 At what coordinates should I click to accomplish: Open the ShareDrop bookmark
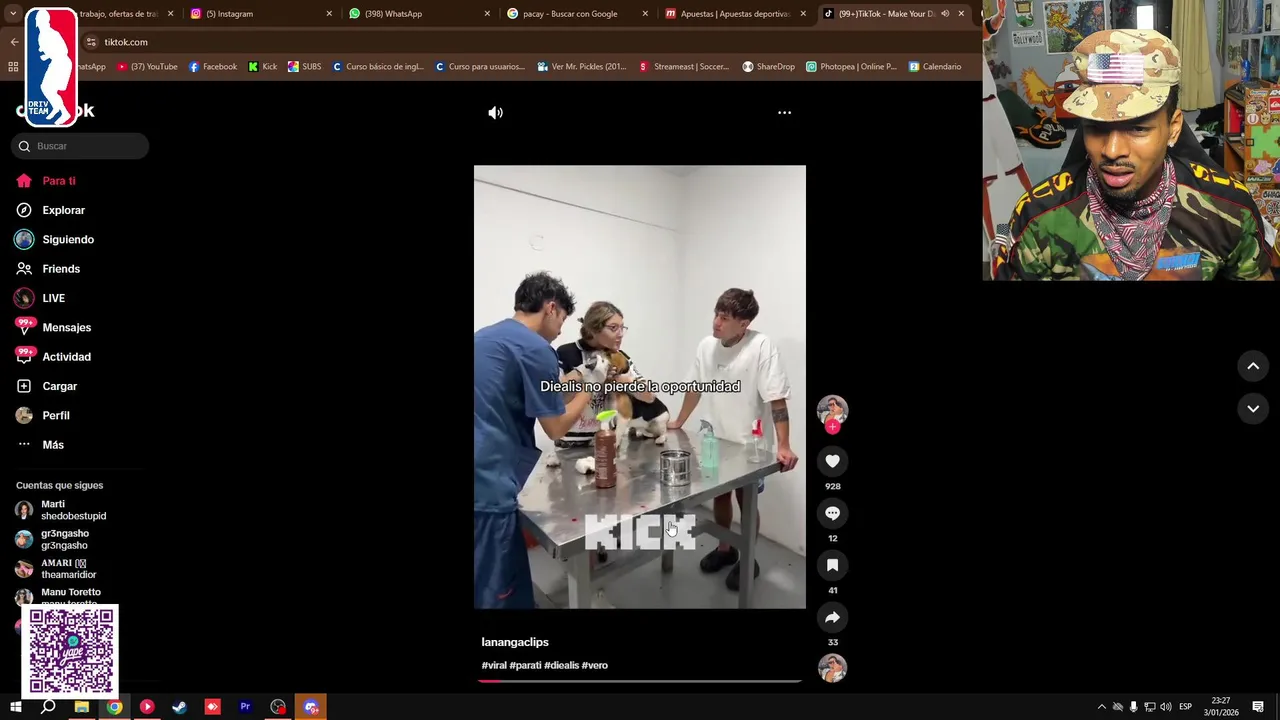(768, 67)
